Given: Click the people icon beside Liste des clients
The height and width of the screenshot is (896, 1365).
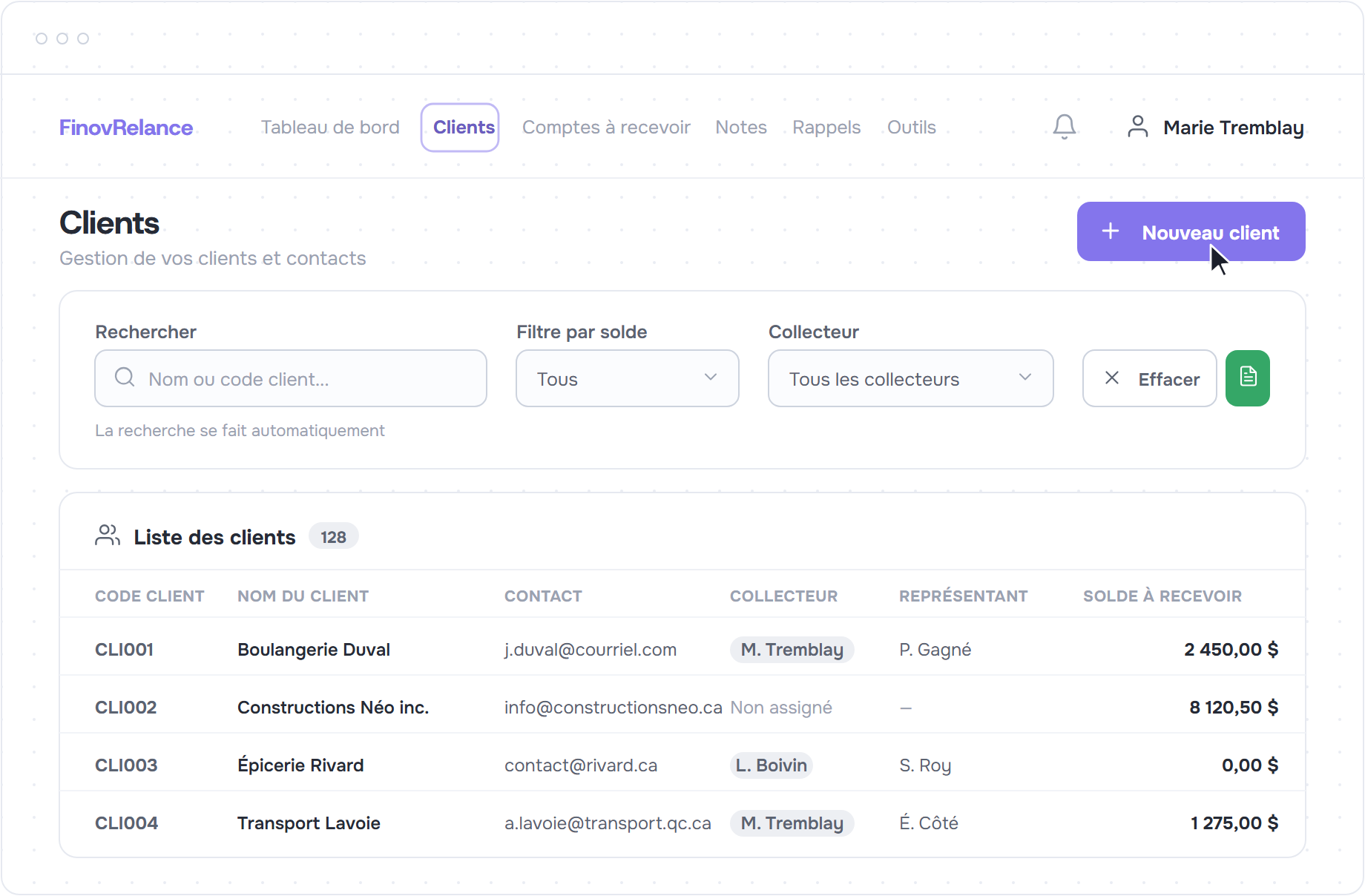Looking at the screenshot, I should pyautogui.click(x=108, y=536).
